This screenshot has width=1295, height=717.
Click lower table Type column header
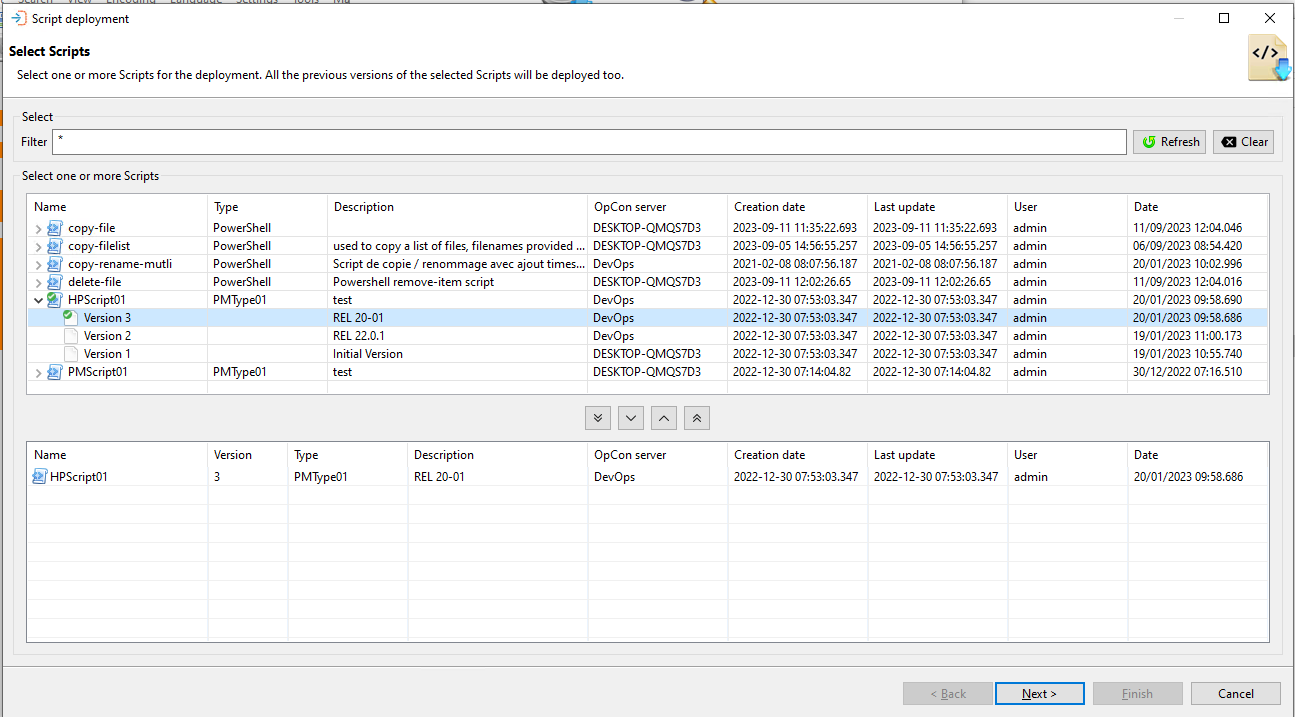coord(347,455)
